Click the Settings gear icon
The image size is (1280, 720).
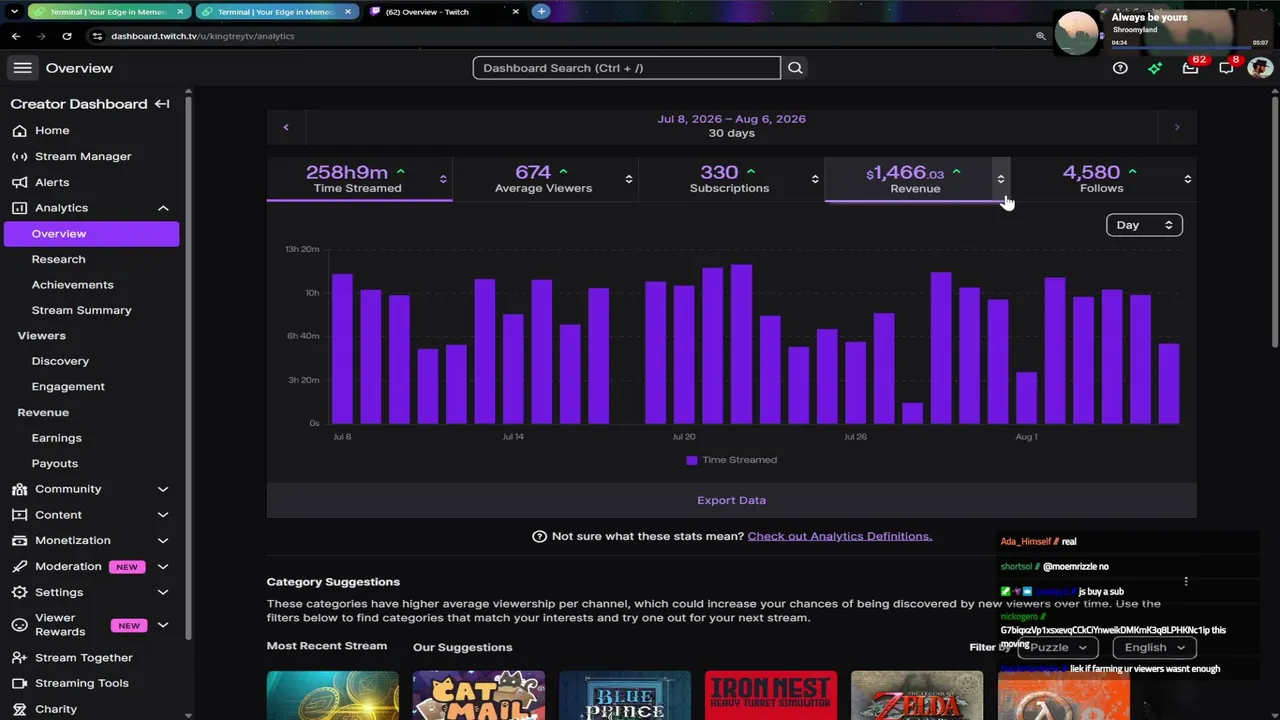pyautogui.click(x=19, y=592)
